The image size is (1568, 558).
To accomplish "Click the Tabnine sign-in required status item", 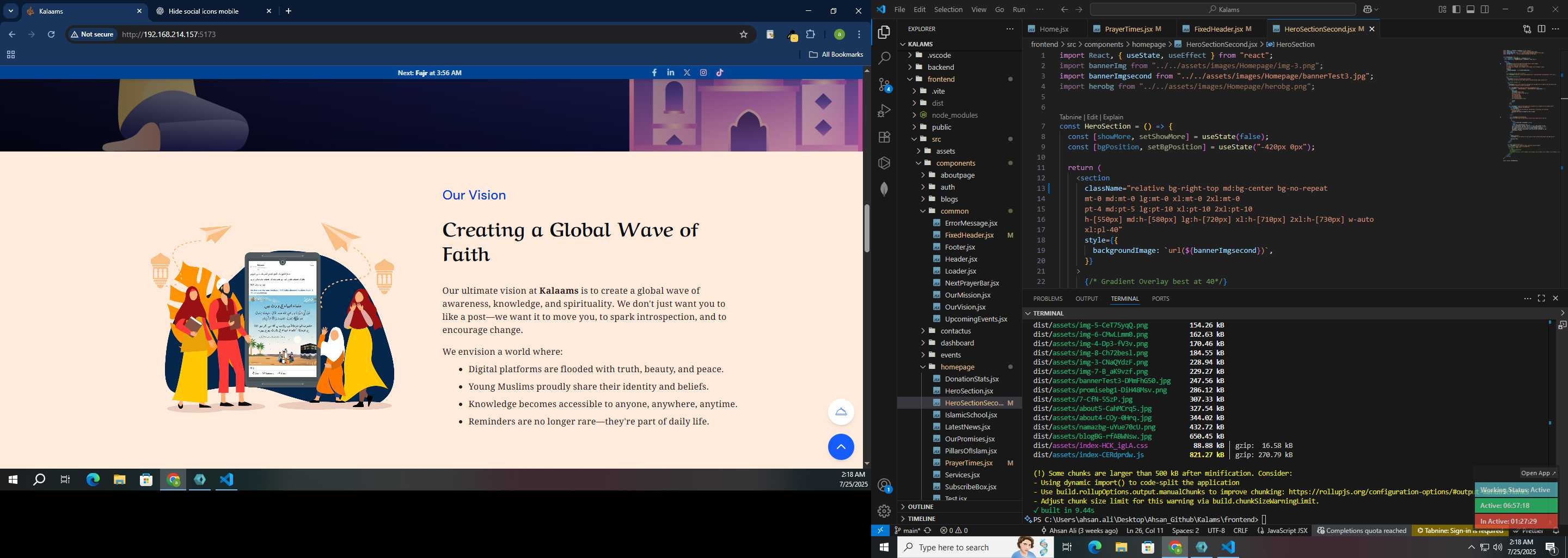I will pyautogui.click(x=1460, y=531).
